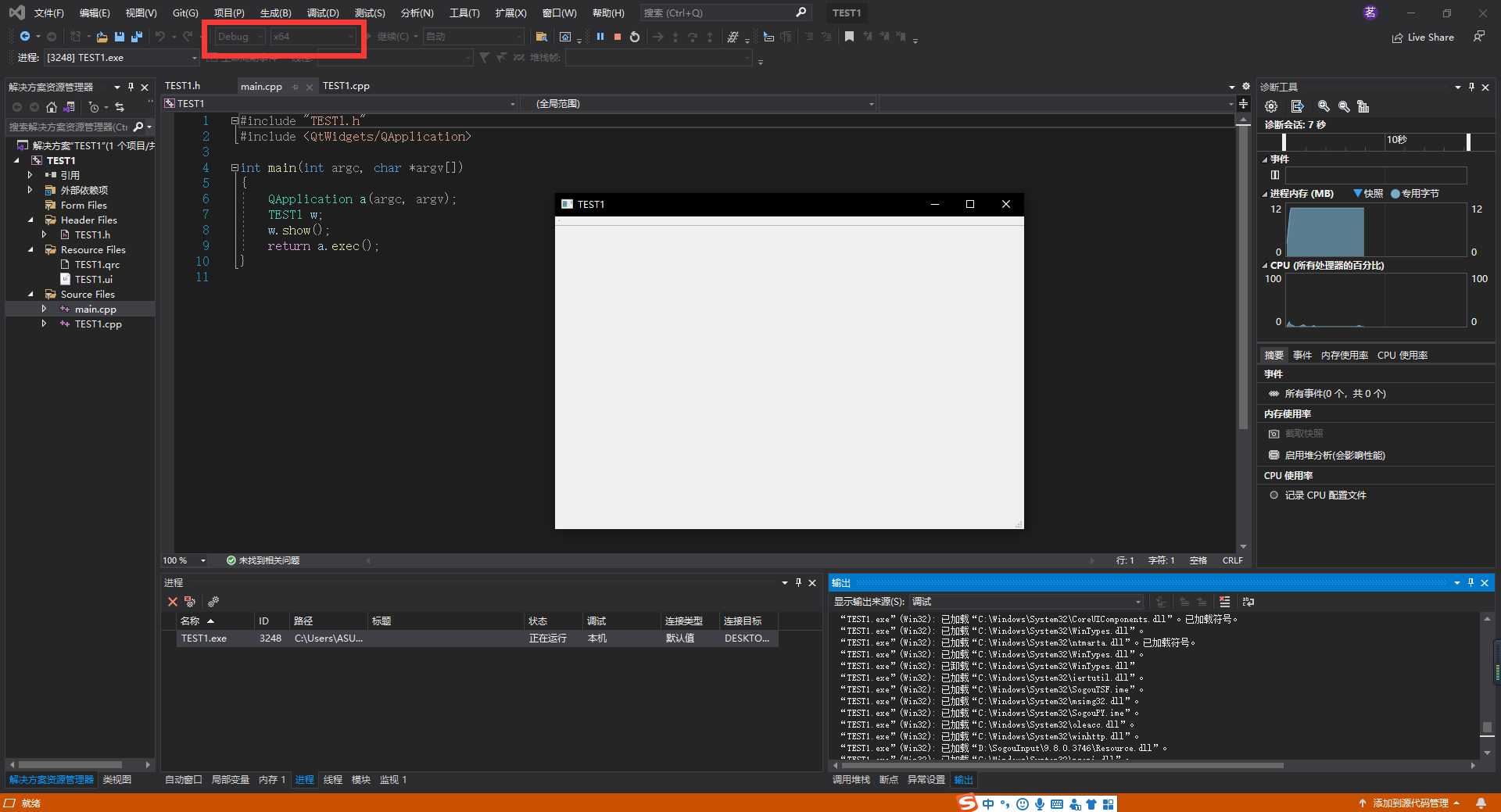Open the 调试(D) menu

tap(323, 13)
